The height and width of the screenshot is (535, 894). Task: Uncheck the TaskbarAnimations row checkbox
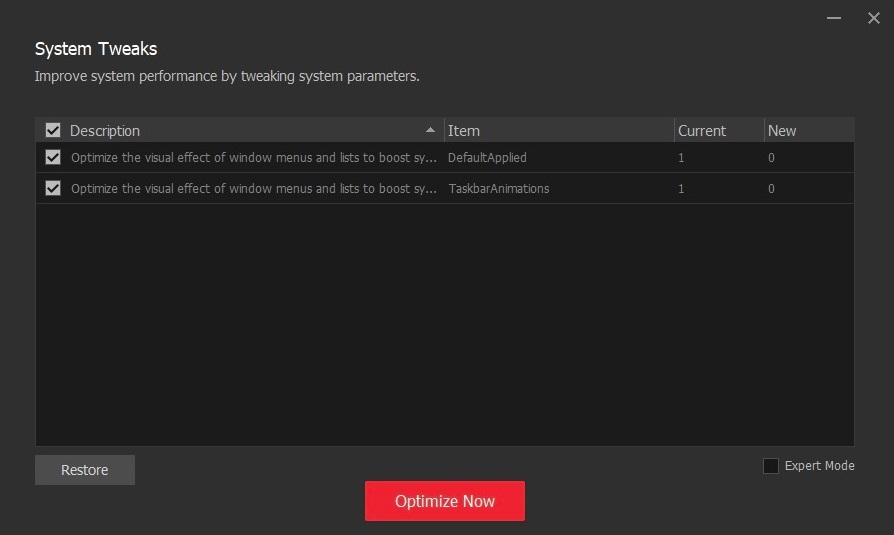point(53,188)
